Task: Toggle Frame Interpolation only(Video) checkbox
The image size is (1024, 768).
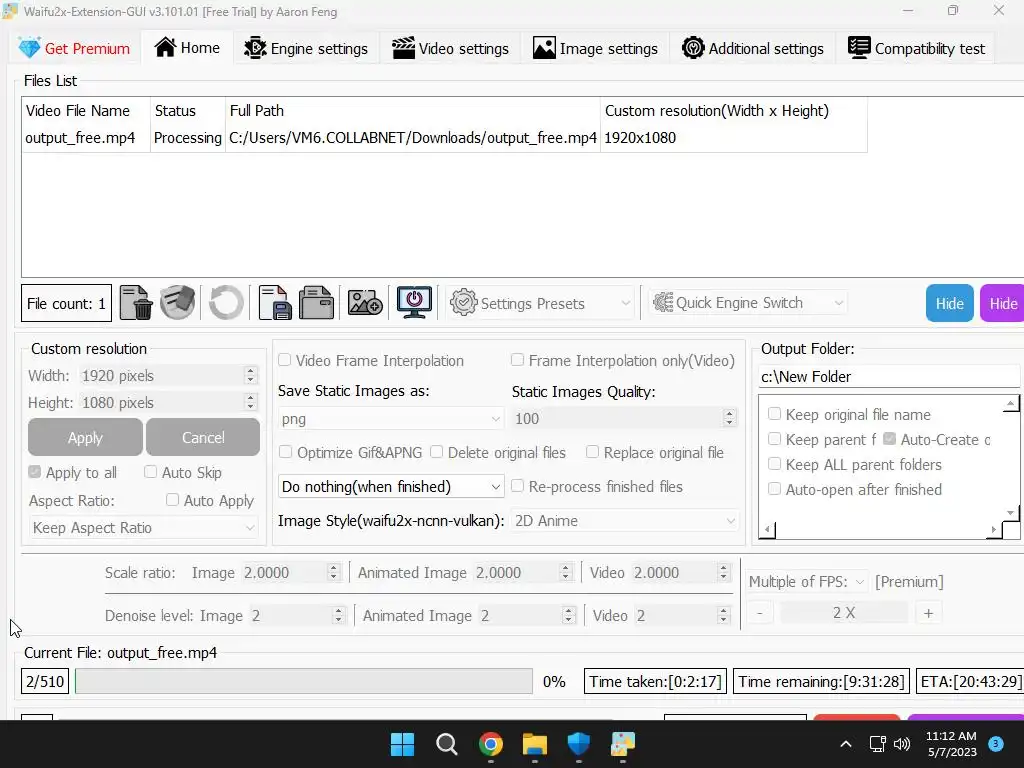Action: [x=517, y=360]
